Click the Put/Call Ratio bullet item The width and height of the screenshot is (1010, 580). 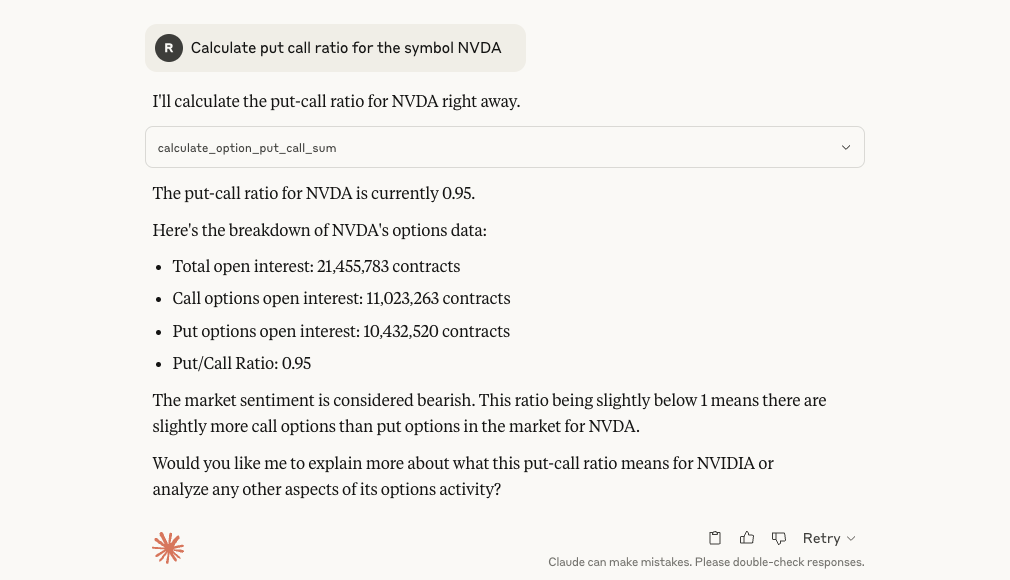point(241,362)
